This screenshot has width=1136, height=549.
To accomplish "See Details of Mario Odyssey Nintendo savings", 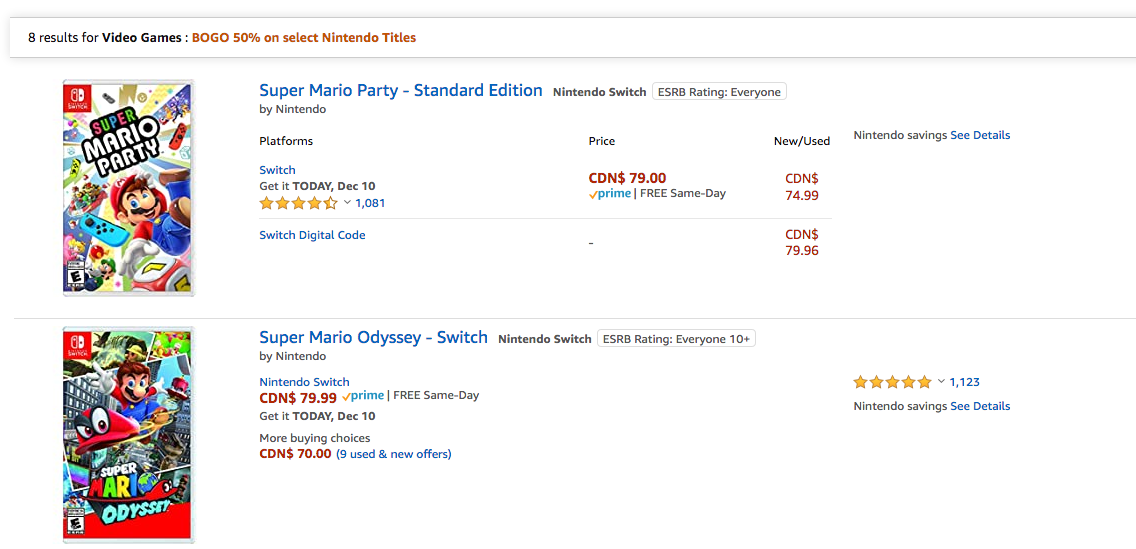I will (x=980, y=406).
